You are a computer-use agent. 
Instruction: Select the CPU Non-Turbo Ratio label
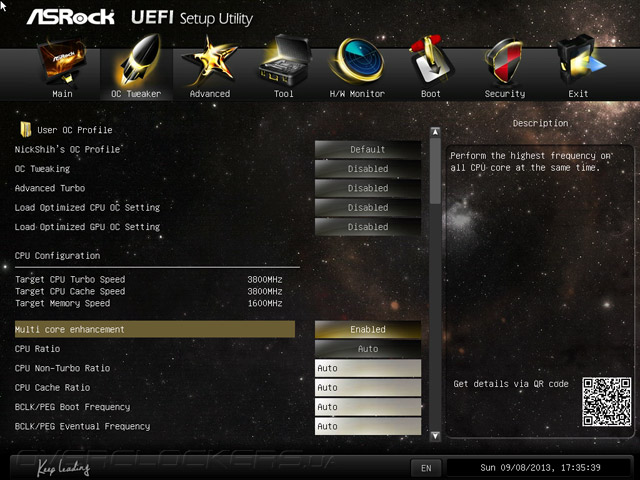pyautogui.click(x=62, y=368)
